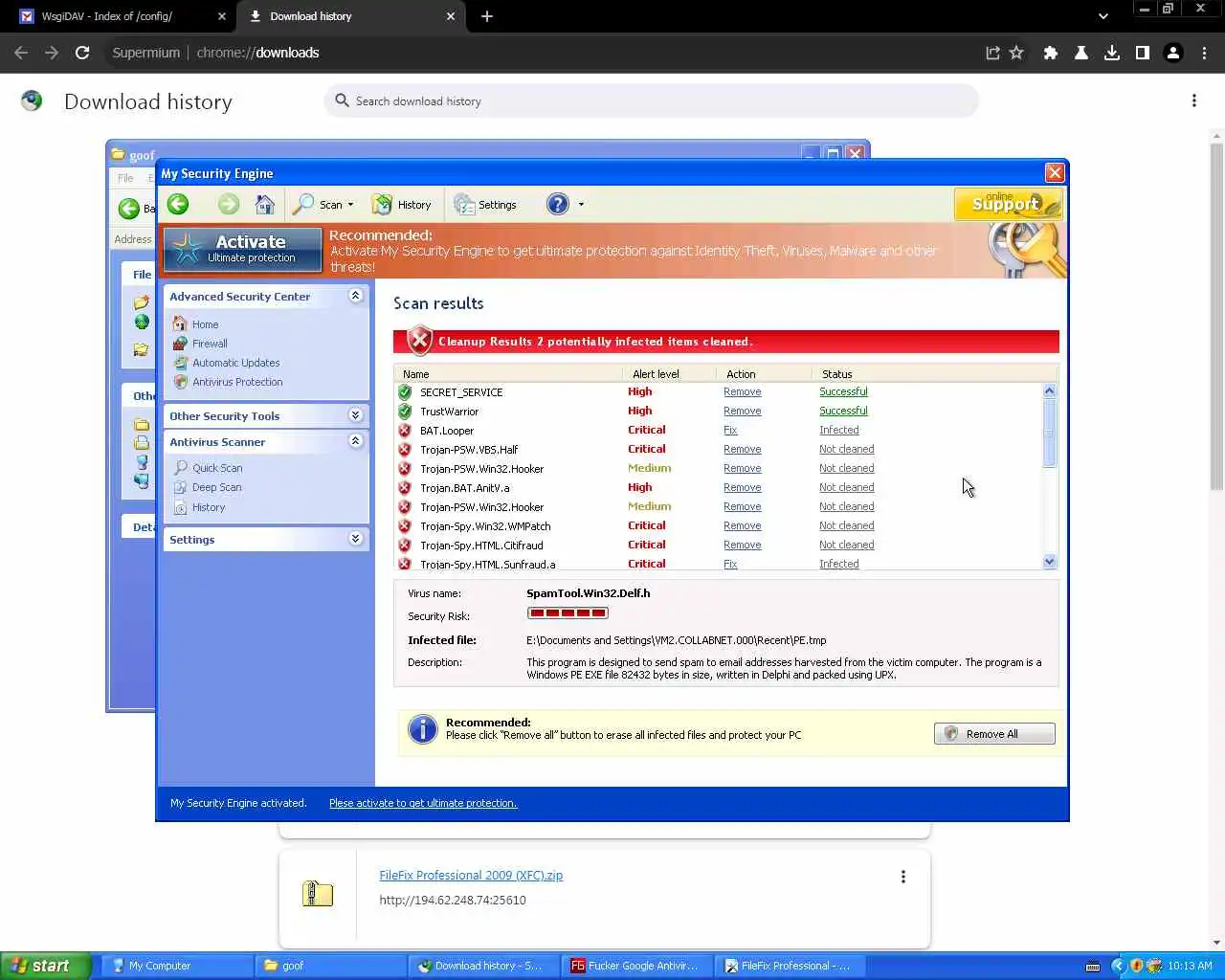This screenshot has height=980, width=1225.
Task: Click the green shield icon beside TrustWarrior
Action: [405, 411]
